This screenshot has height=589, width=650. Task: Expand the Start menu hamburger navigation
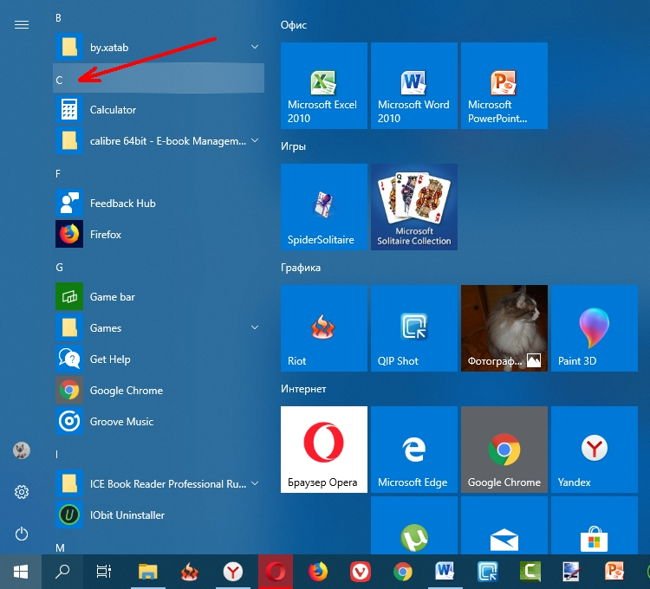[x=22, y=25]
